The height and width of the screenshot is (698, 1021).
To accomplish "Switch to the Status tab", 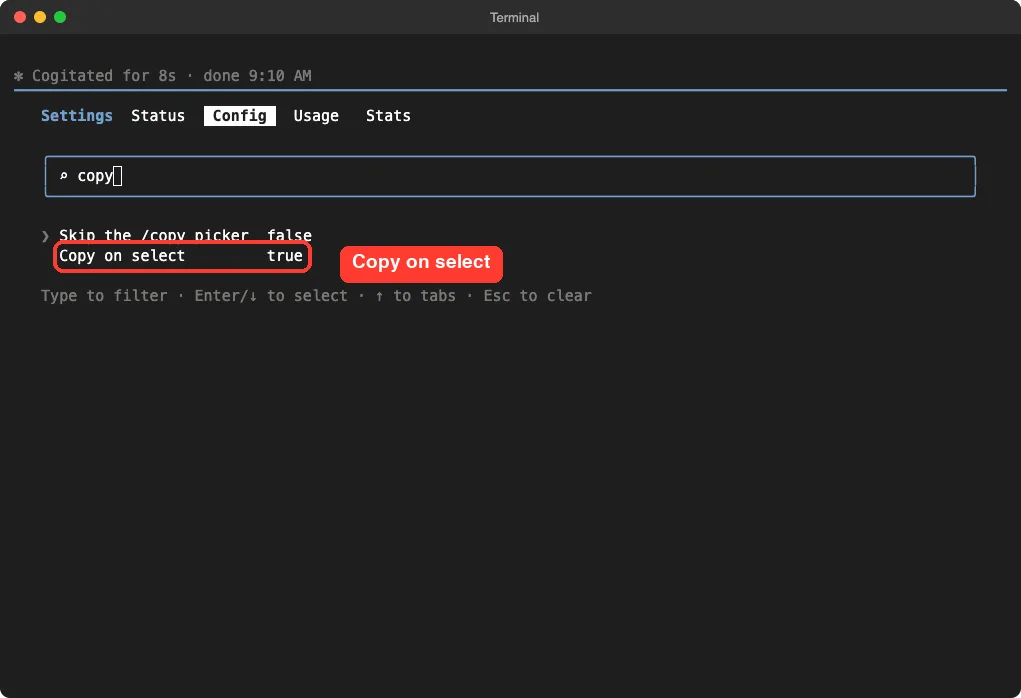I will pyautogui.click(x=158, y=116).
